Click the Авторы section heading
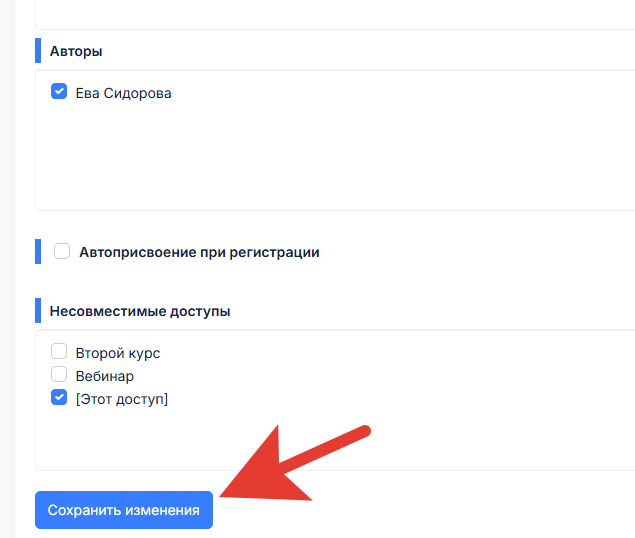The width and height of the screenshot is (635, 538). point(76,51)
